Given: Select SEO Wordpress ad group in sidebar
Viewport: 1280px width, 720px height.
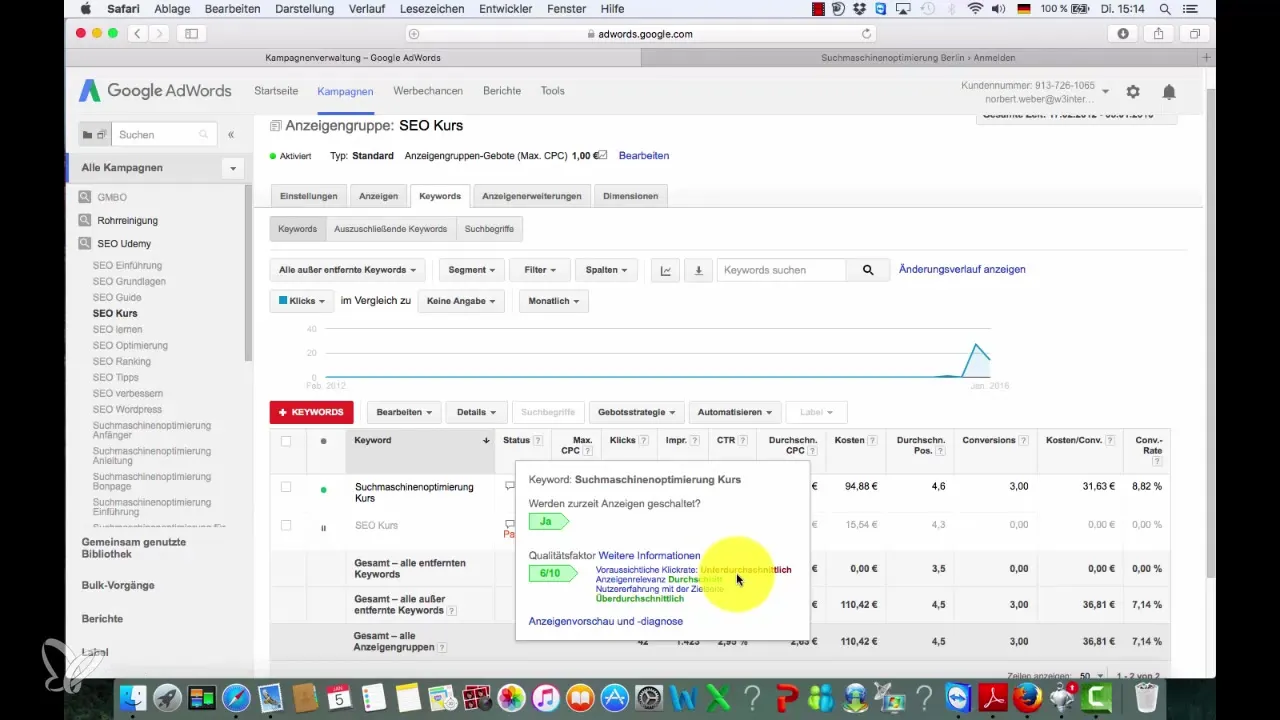Looking at the screenshot, I should (x=128, y=410).
